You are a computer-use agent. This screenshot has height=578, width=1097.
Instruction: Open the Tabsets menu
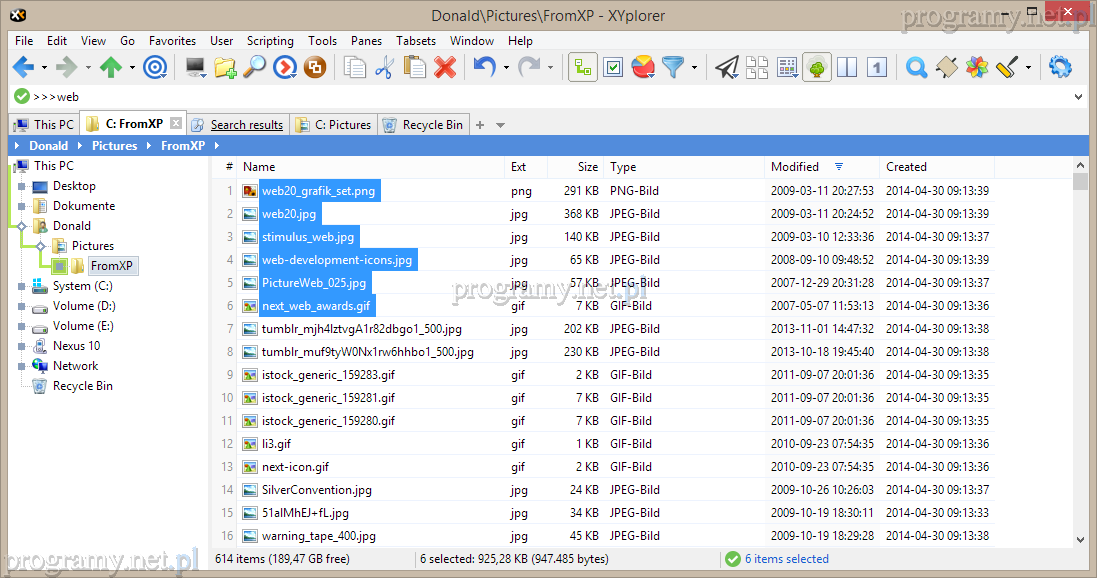(x=415, y=41)
